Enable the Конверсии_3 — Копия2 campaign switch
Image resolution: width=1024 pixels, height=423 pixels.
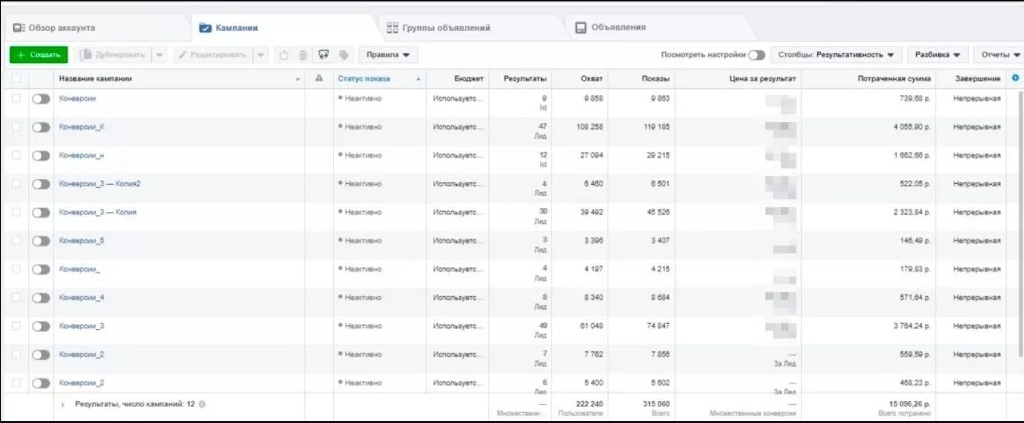(40, 184)
